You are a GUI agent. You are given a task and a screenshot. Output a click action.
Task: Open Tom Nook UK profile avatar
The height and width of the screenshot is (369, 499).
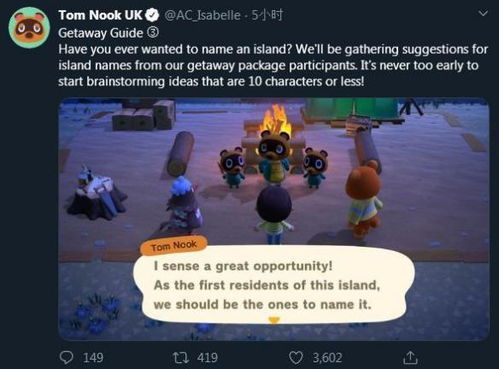click(x=29, y=28)
